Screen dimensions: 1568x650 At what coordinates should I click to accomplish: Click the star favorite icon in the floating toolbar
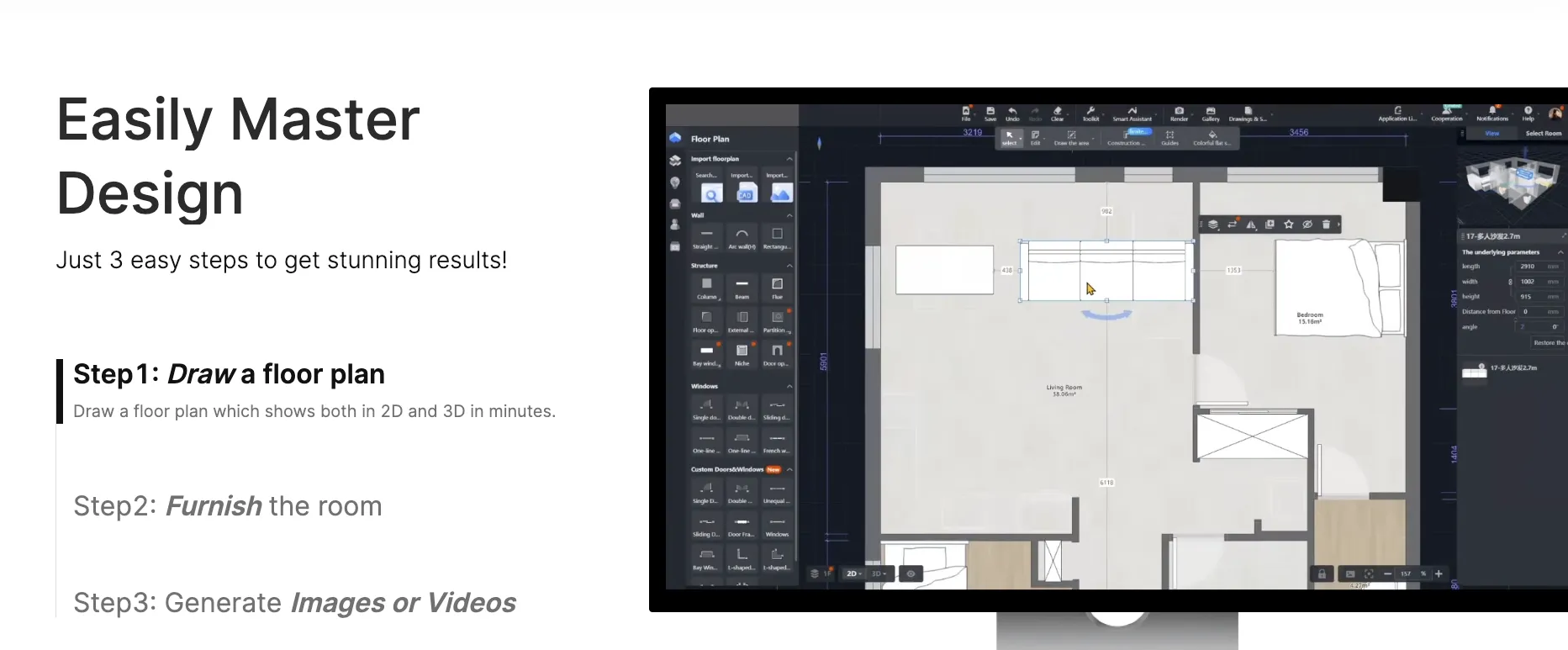tap(1288, 225)
